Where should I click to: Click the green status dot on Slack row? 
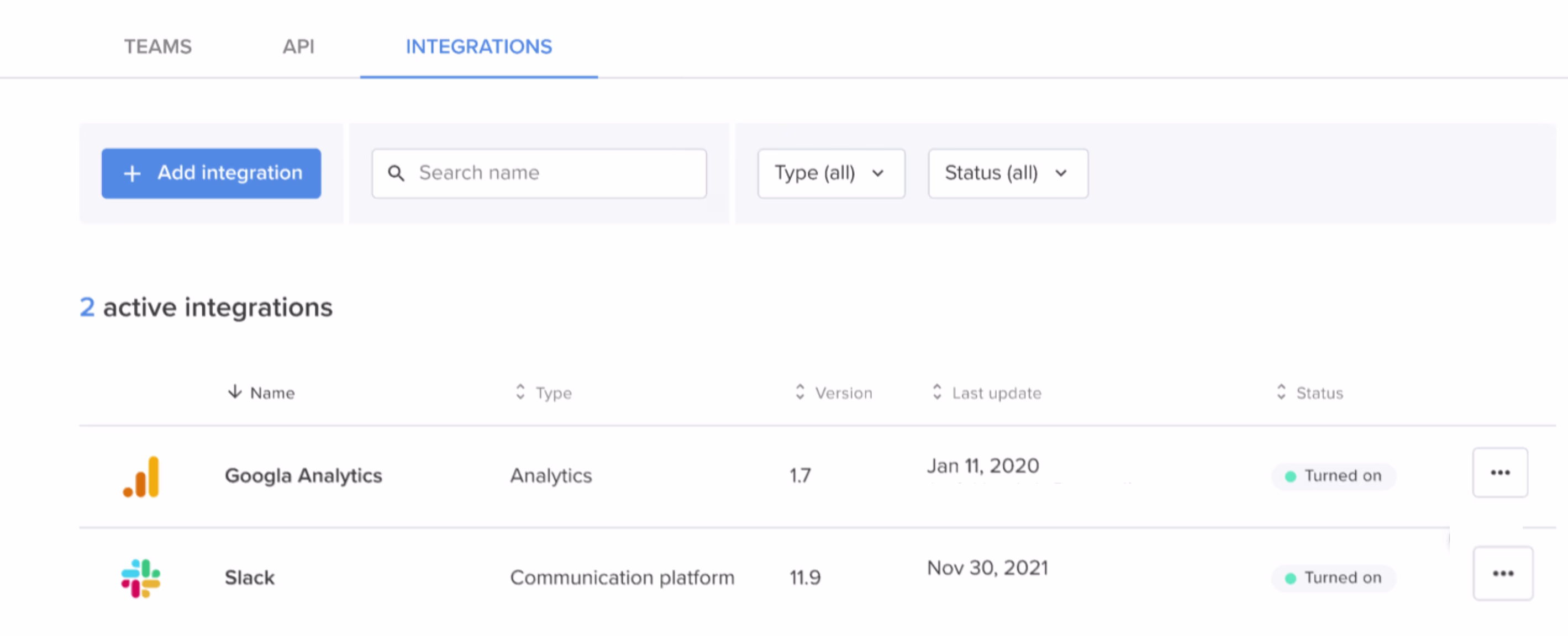pos(1290,577)
